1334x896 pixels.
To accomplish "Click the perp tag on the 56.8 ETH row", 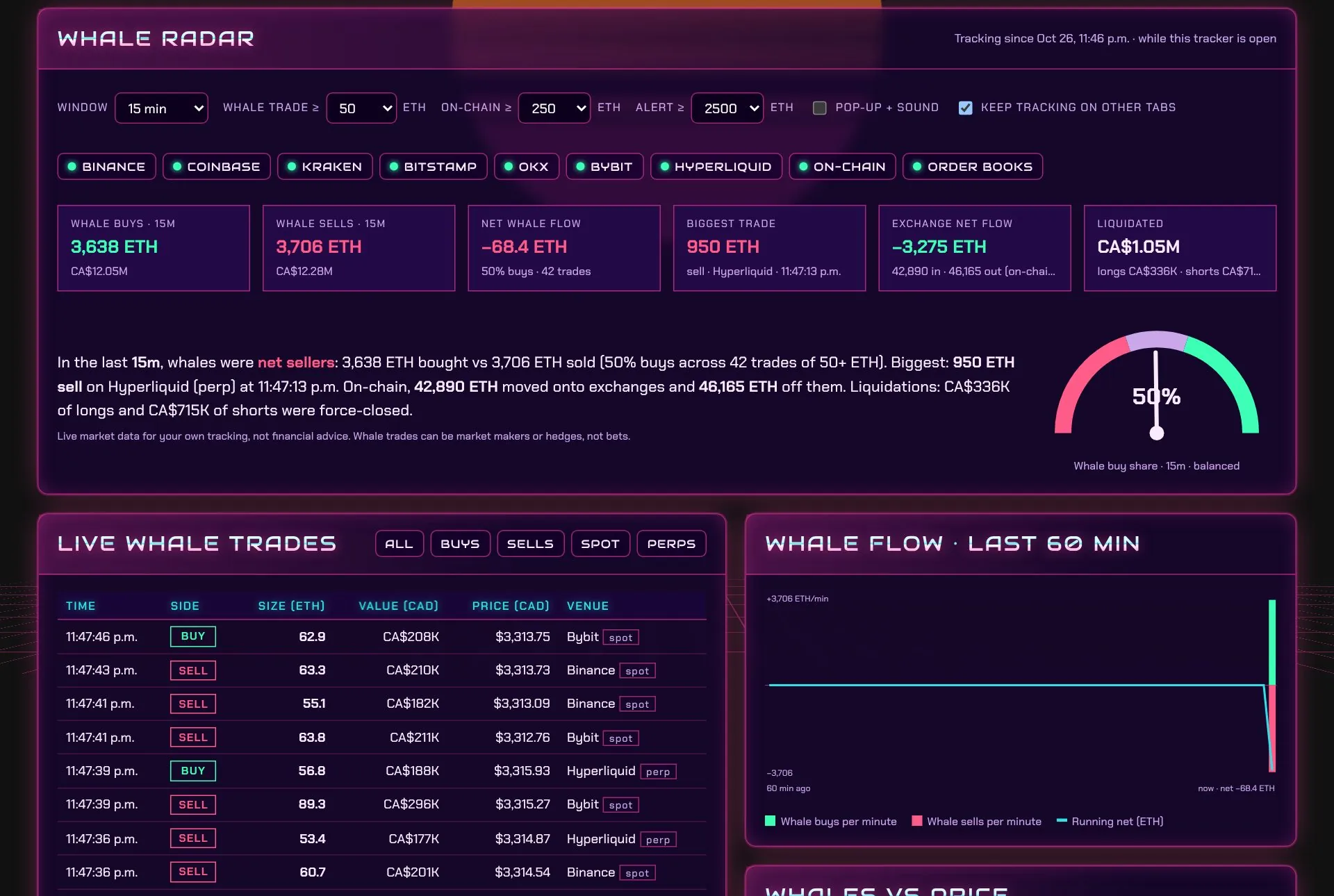I will click(x=658, y=772).
